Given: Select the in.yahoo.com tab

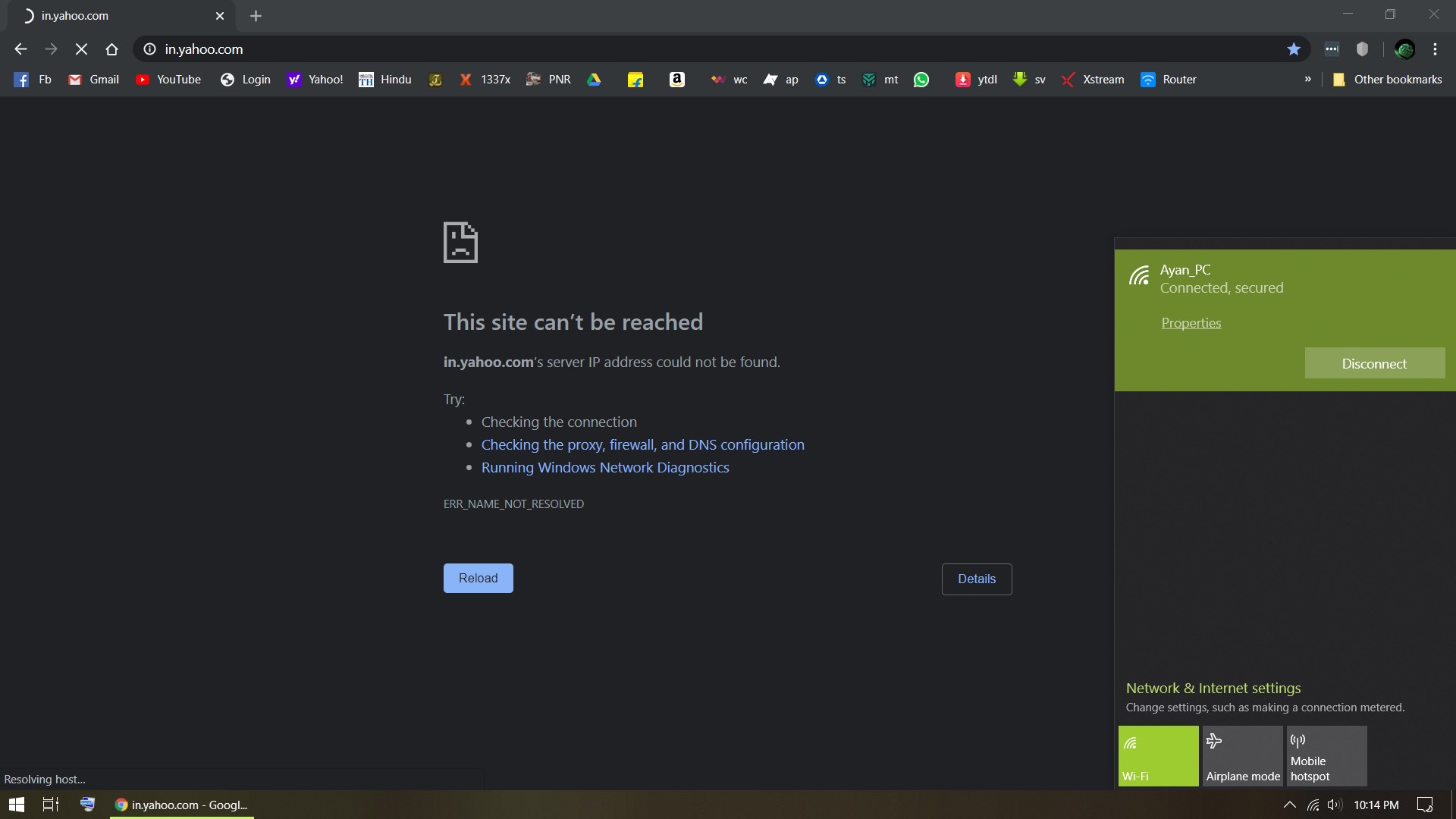Looking at the screenshot, I should pyautogui.click(x=114, y=16).
